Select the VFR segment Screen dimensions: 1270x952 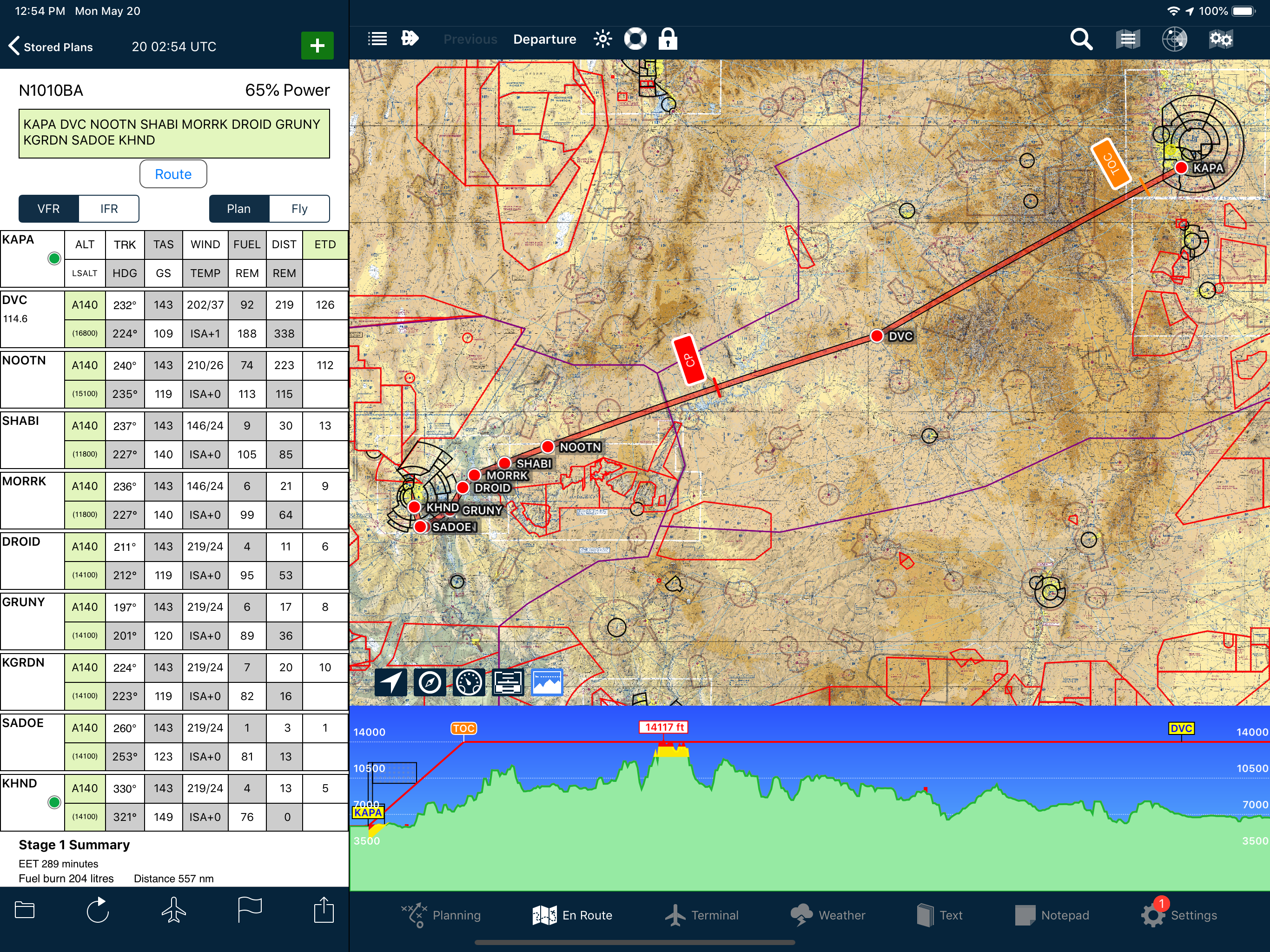click(x=49, y=208)
